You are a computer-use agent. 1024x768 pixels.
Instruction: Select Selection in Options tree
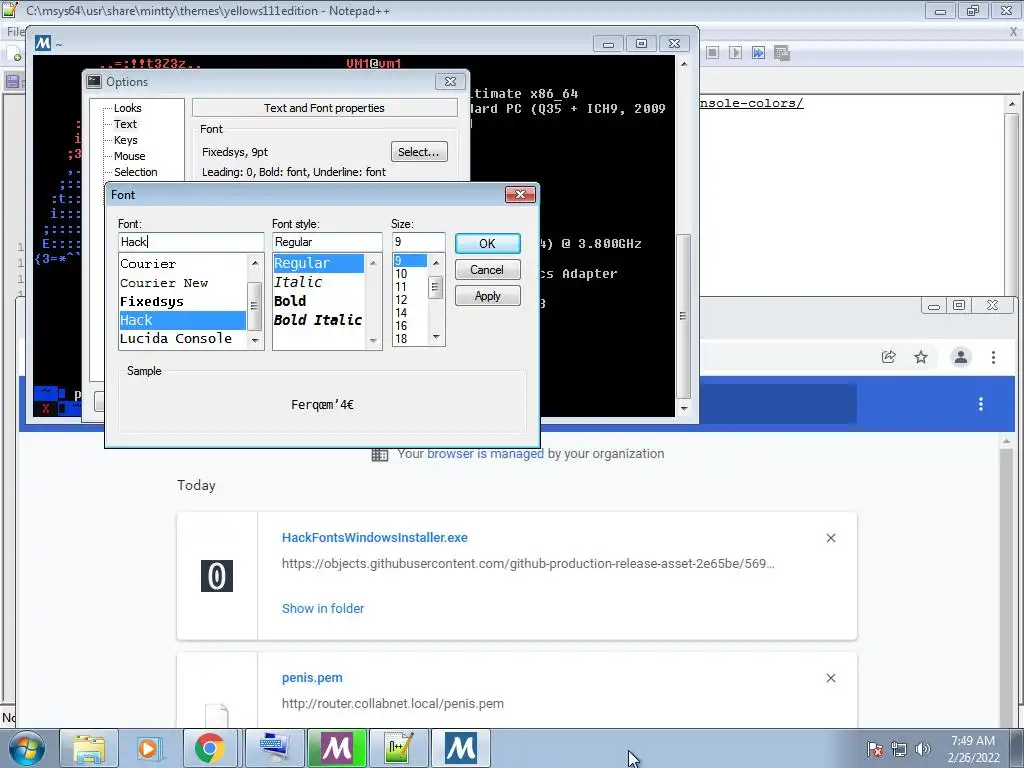tap(135, 172)
